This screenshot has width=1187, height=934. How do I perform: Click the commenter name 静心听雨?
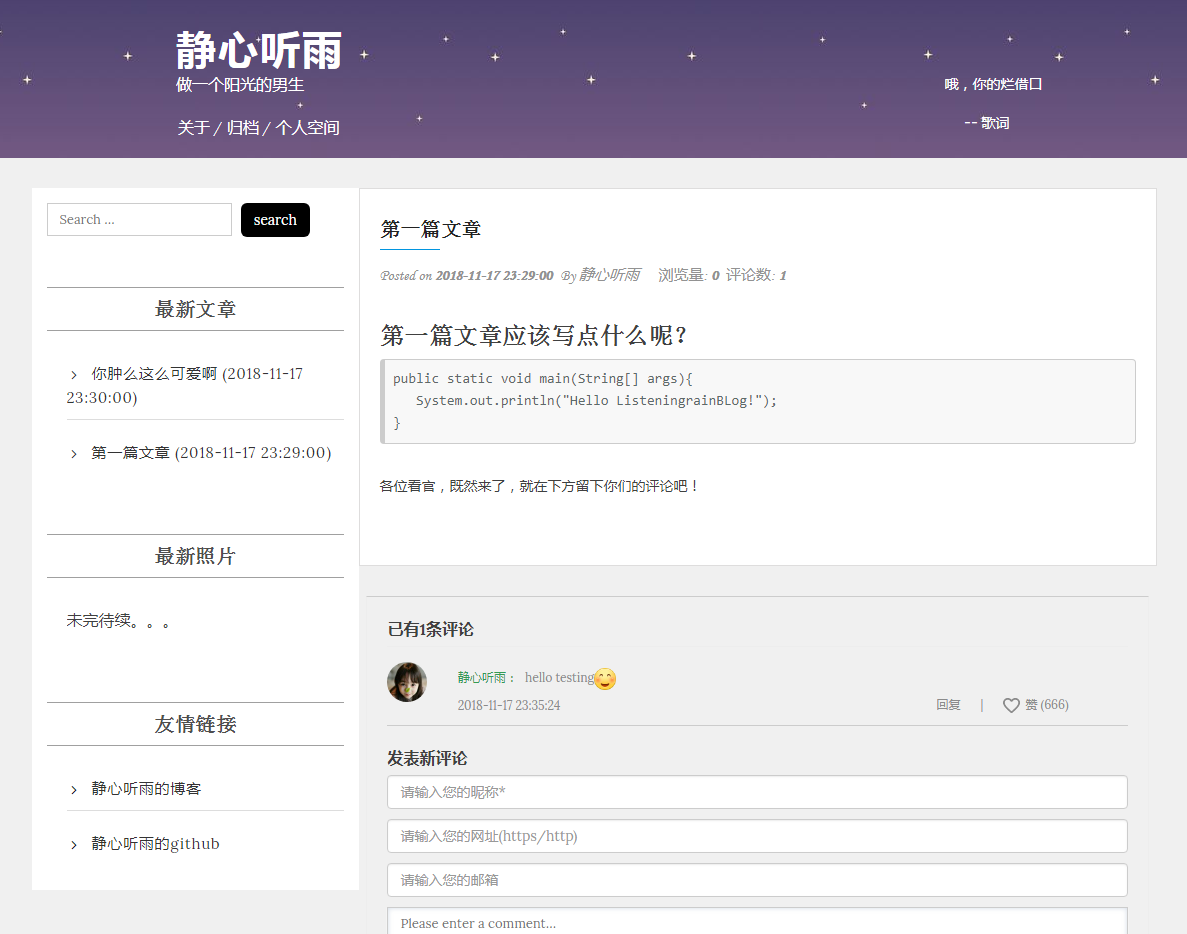click(x=481, y=677)
